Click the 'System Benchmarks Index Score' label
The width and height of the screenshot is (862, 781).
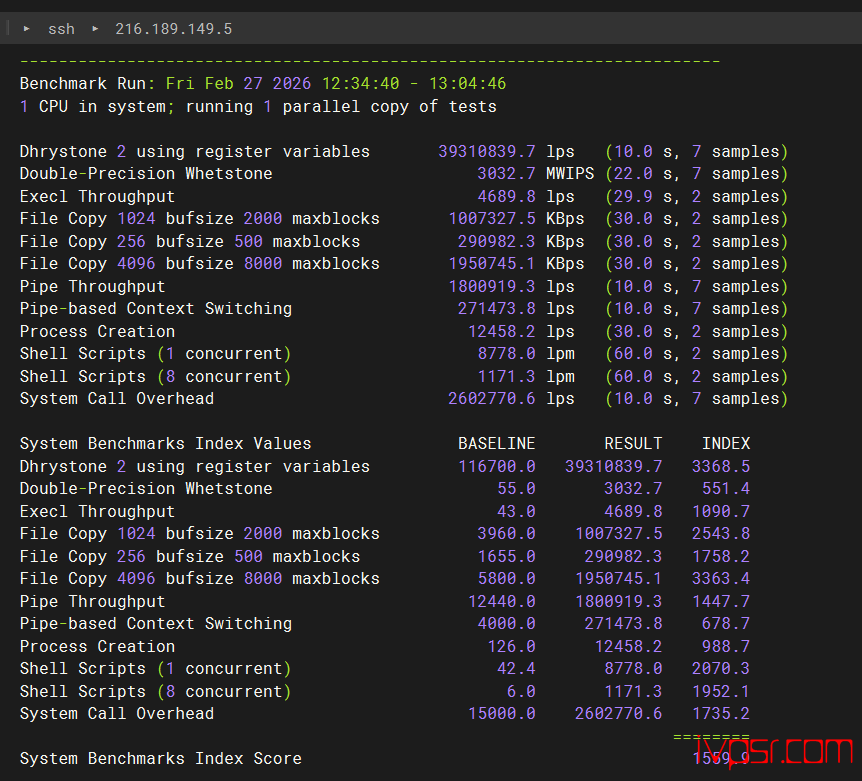(160, 759)
